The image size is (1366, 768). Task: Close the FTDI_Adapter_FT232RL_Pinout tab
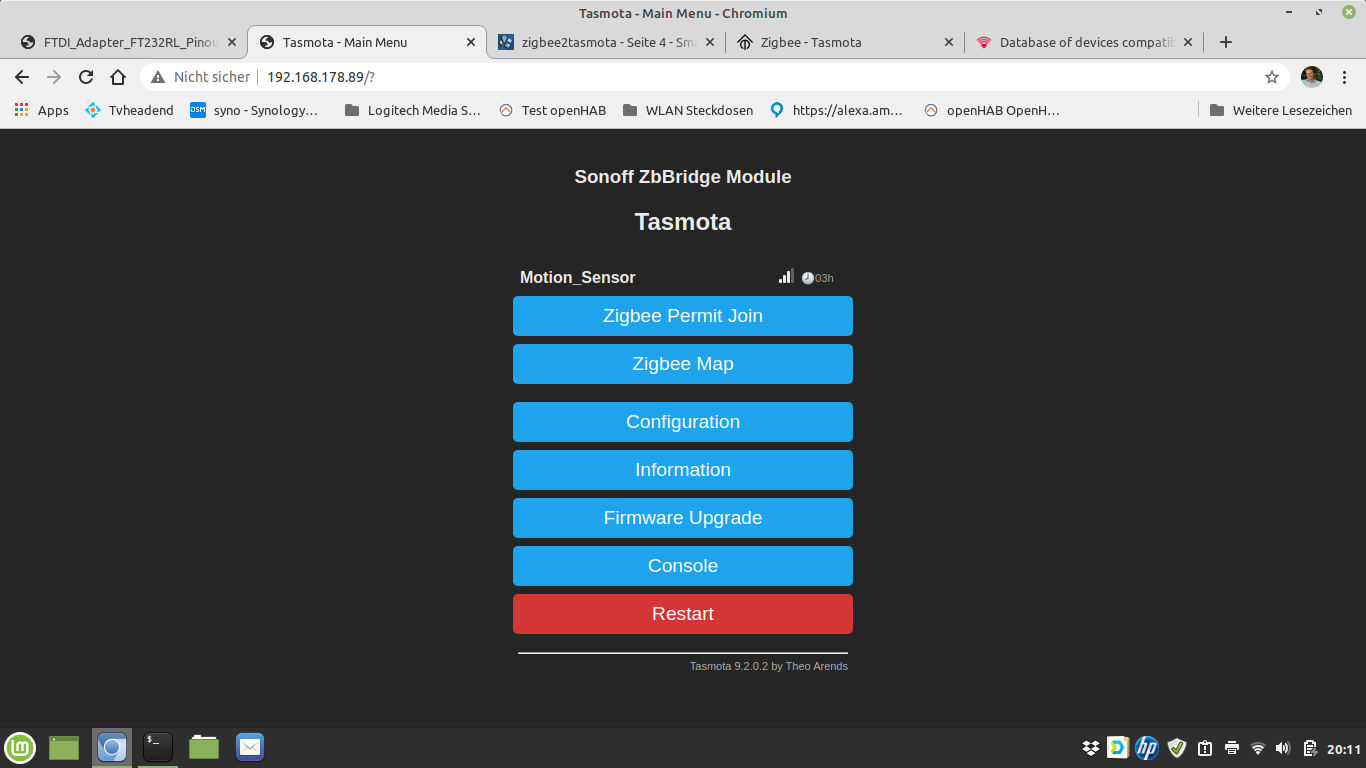tap(232, 42)
